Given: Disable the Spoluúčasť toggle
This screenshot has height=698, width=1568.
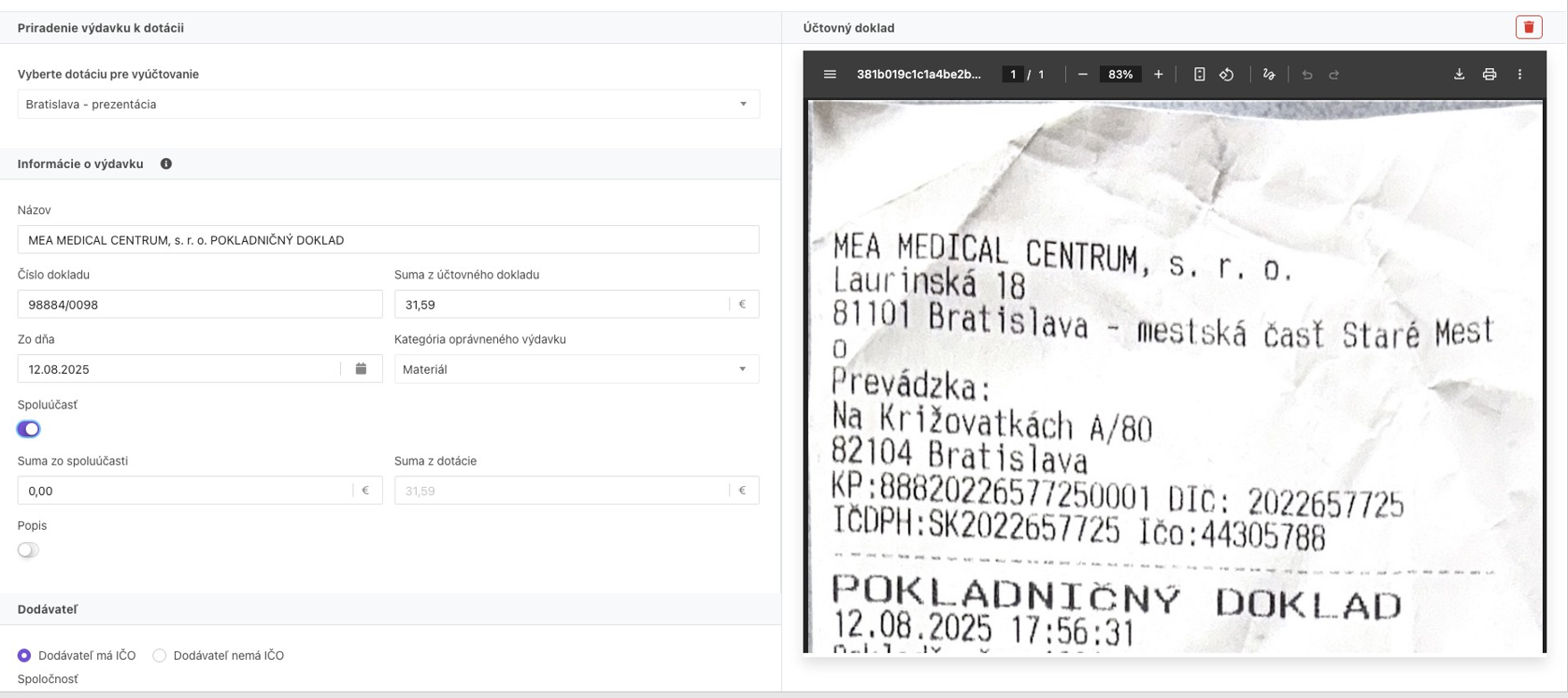Looking at the screenshot, I should (29, 429).
